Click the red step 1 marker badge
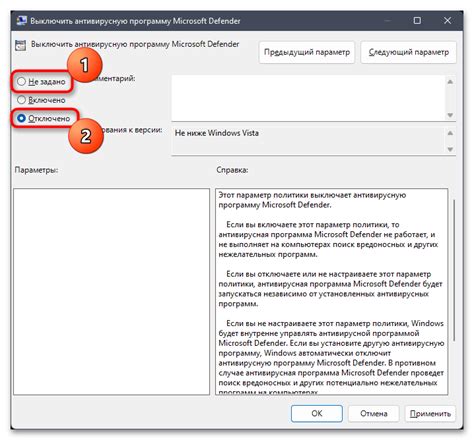 85,65
